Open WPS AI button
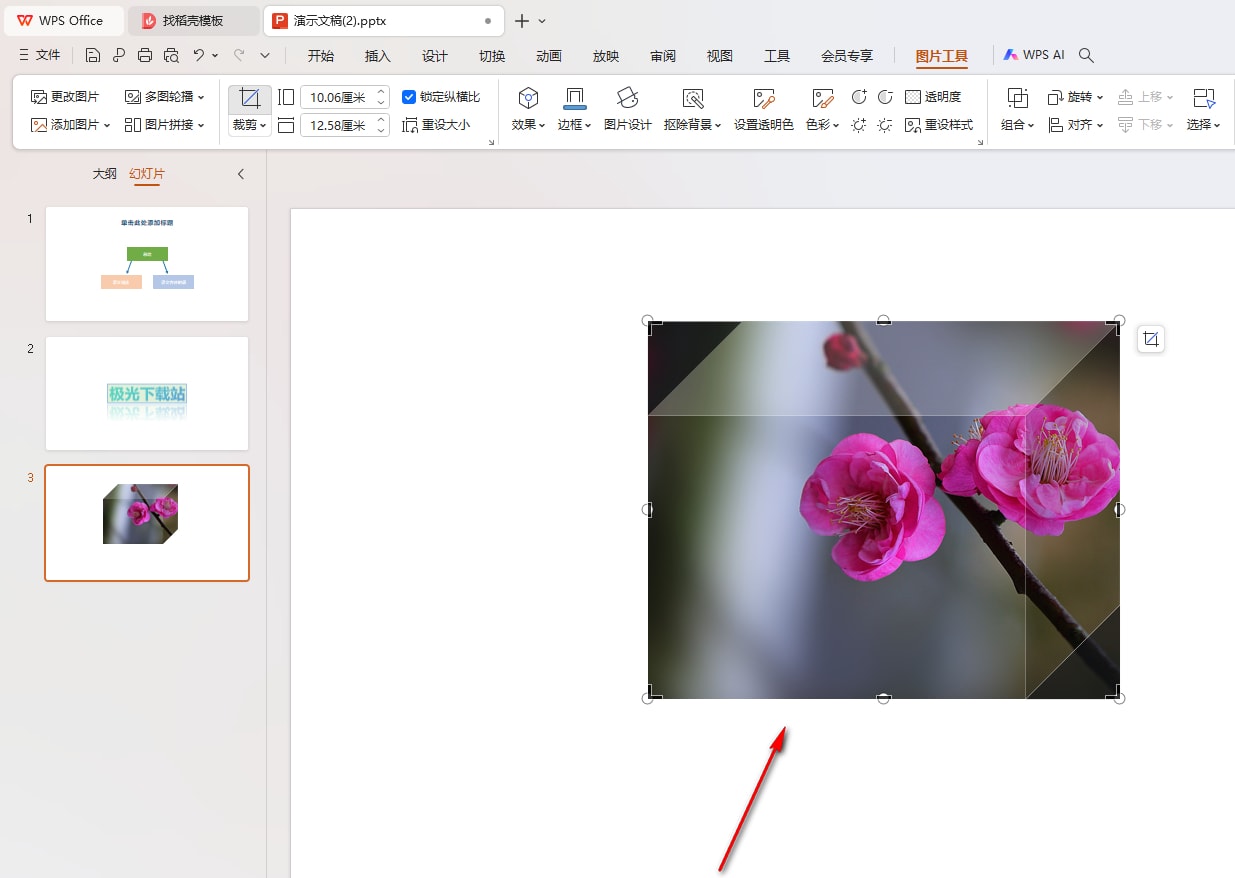Image resolution: width=1235 pixels, height=878 pixels. (1034, 55)
